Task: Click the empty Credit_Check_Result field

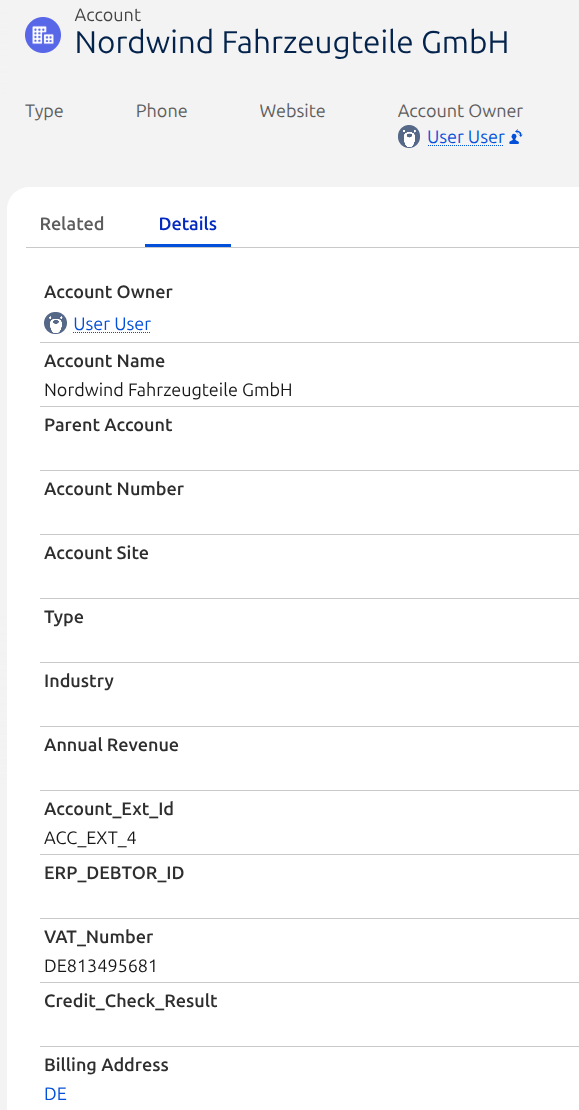Action: tap(309, 1015)
